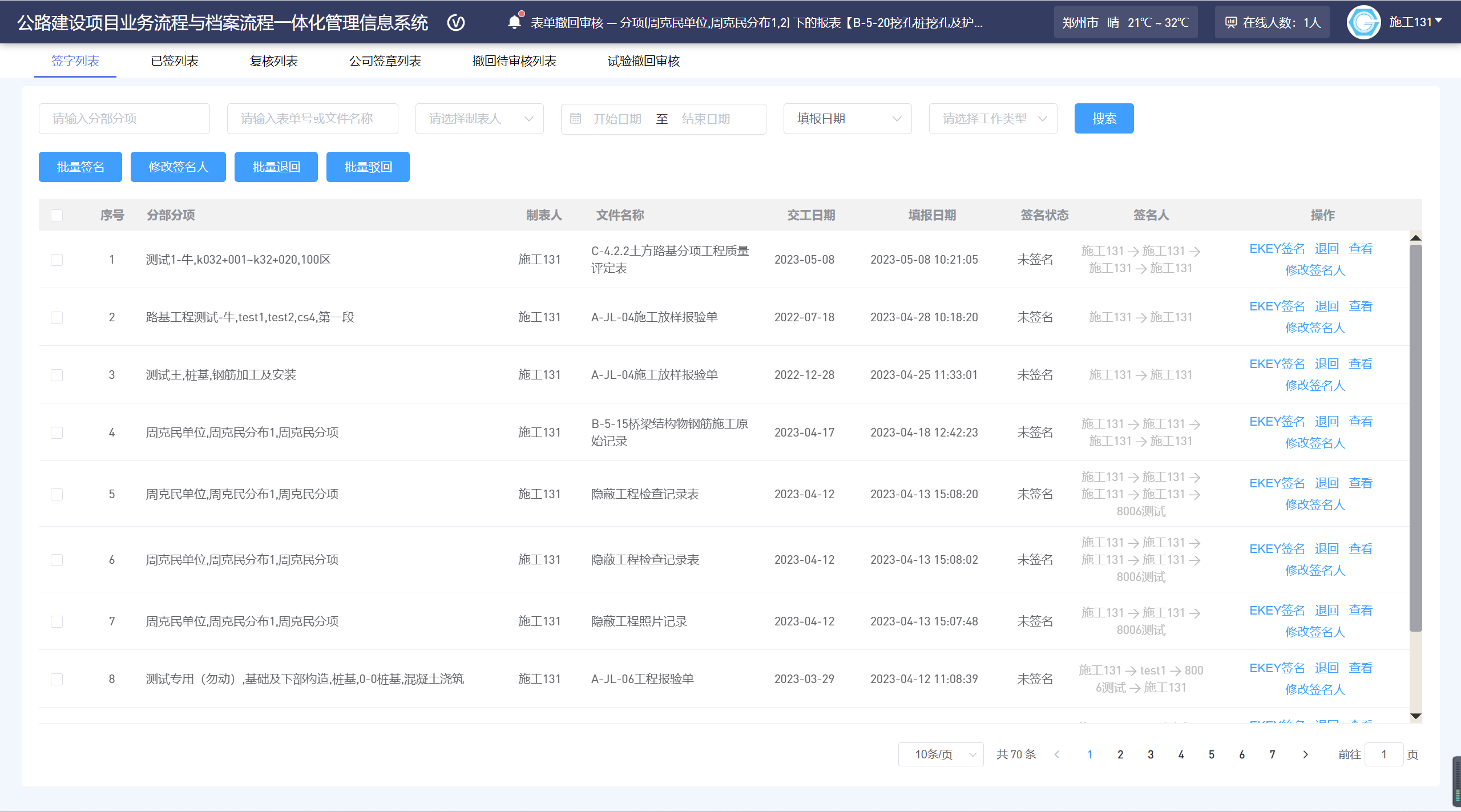Screen dimensions: 1461x812
Task: Open the 请选择制表人 dropdown
Action: point(479,119)
